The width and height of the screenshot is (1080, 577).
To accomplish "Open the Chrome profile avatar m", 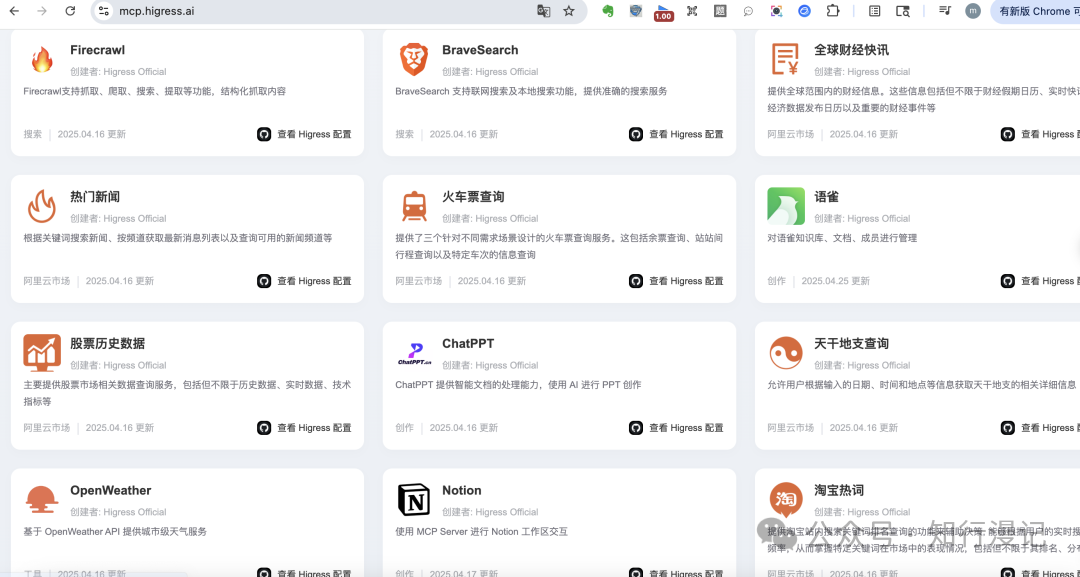I will [x=973, y=11].
